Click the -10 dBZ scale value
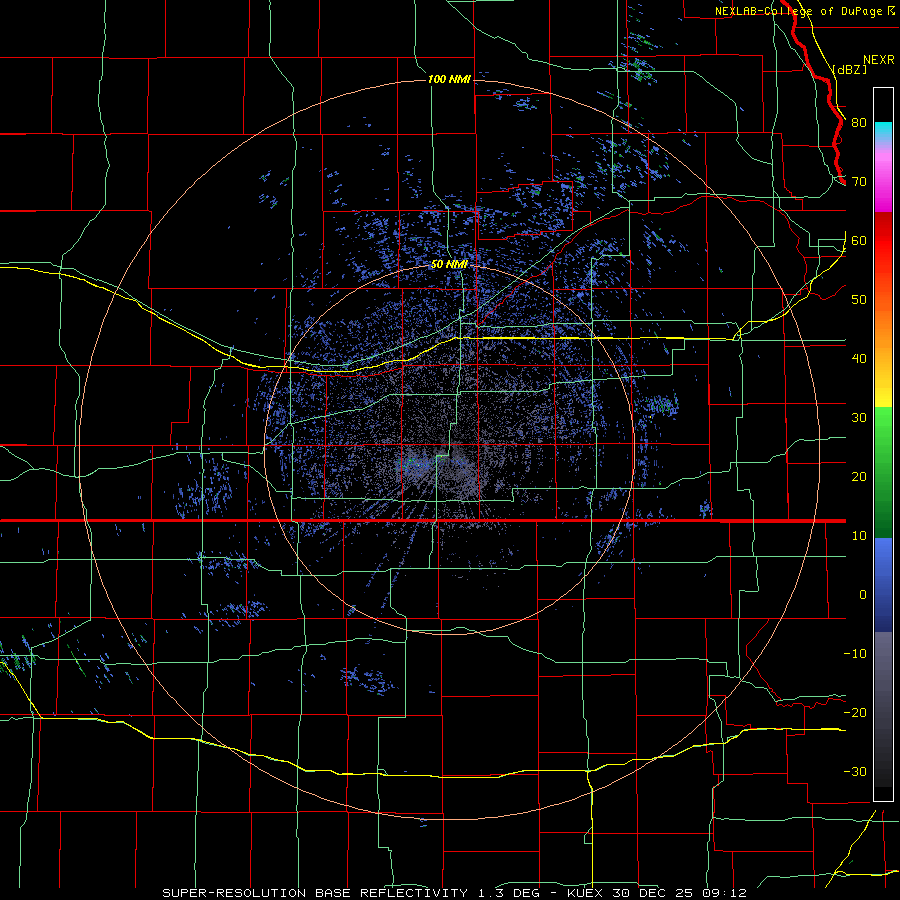 point(855,654)
